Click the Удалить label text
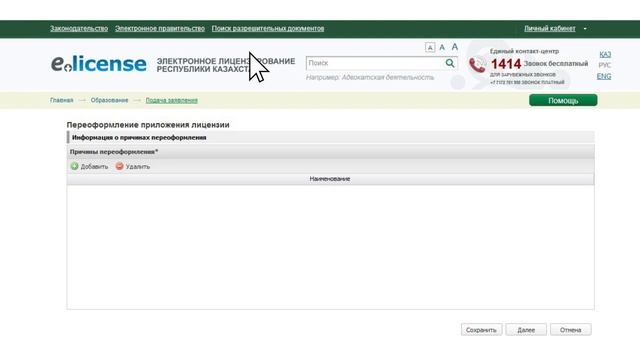640x360 pixels. 138,167
